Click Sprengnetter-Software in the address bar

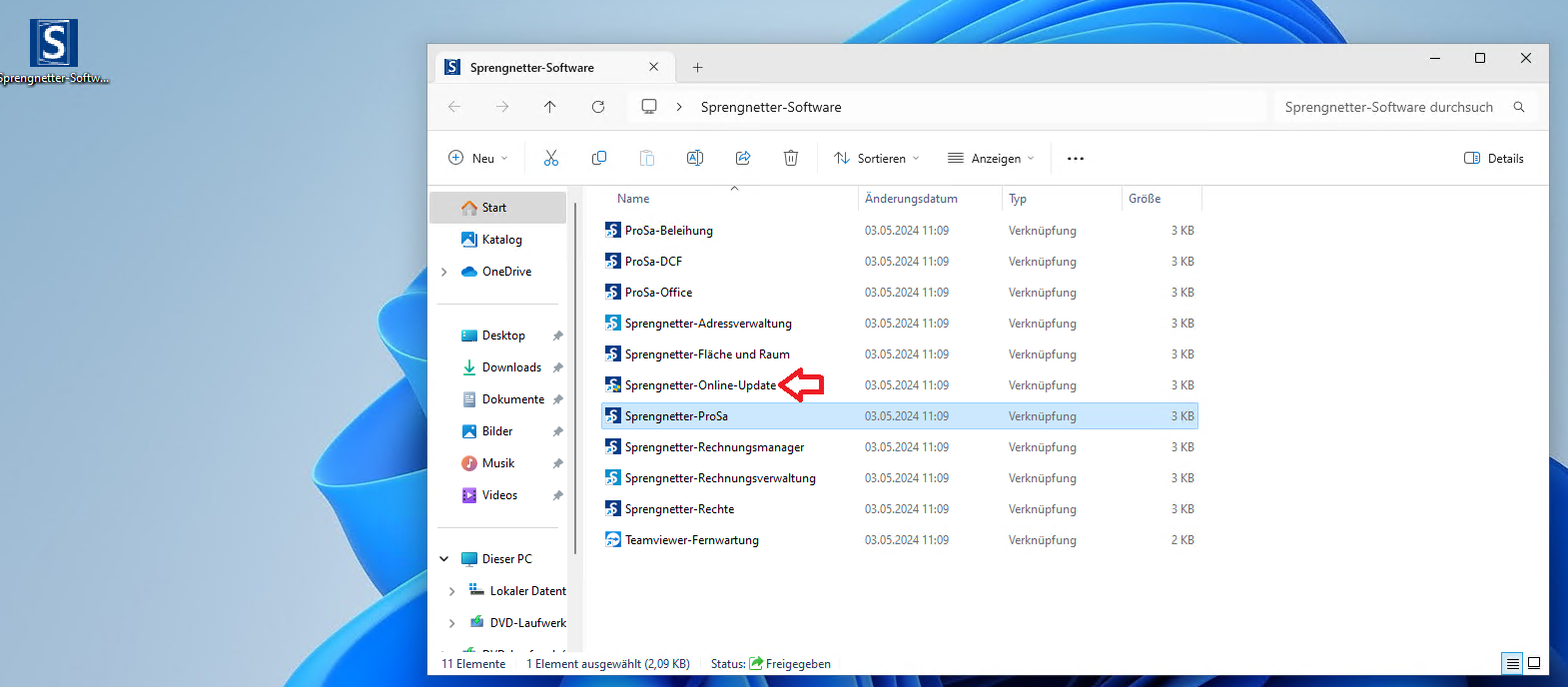[x=771, y=107]
